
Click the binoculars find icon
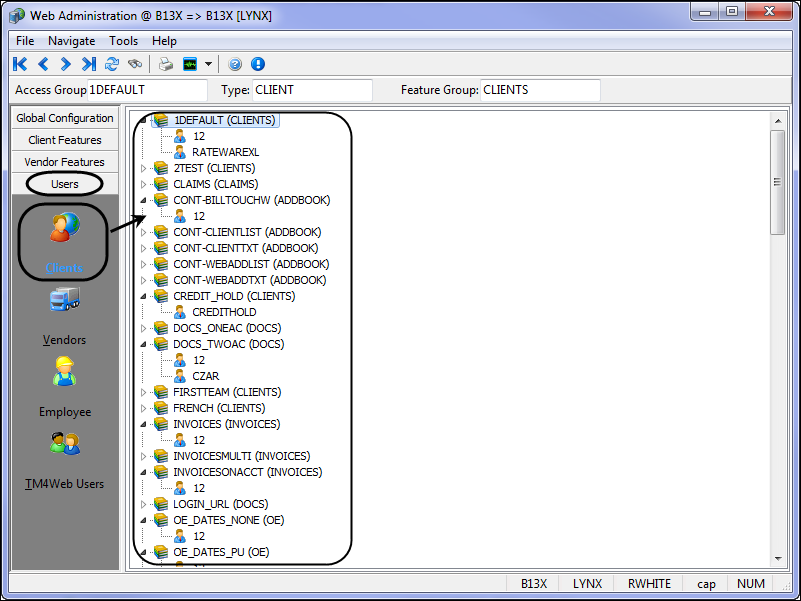[x=134, y=64]
